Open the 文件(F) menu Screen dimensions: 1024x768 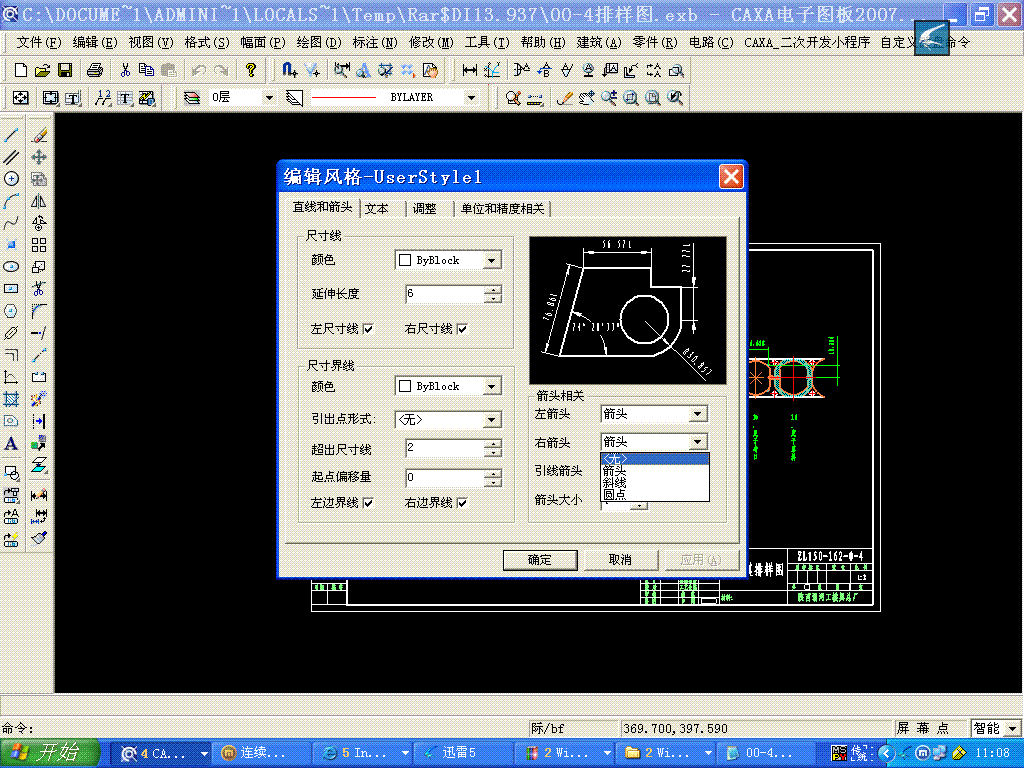39,42
